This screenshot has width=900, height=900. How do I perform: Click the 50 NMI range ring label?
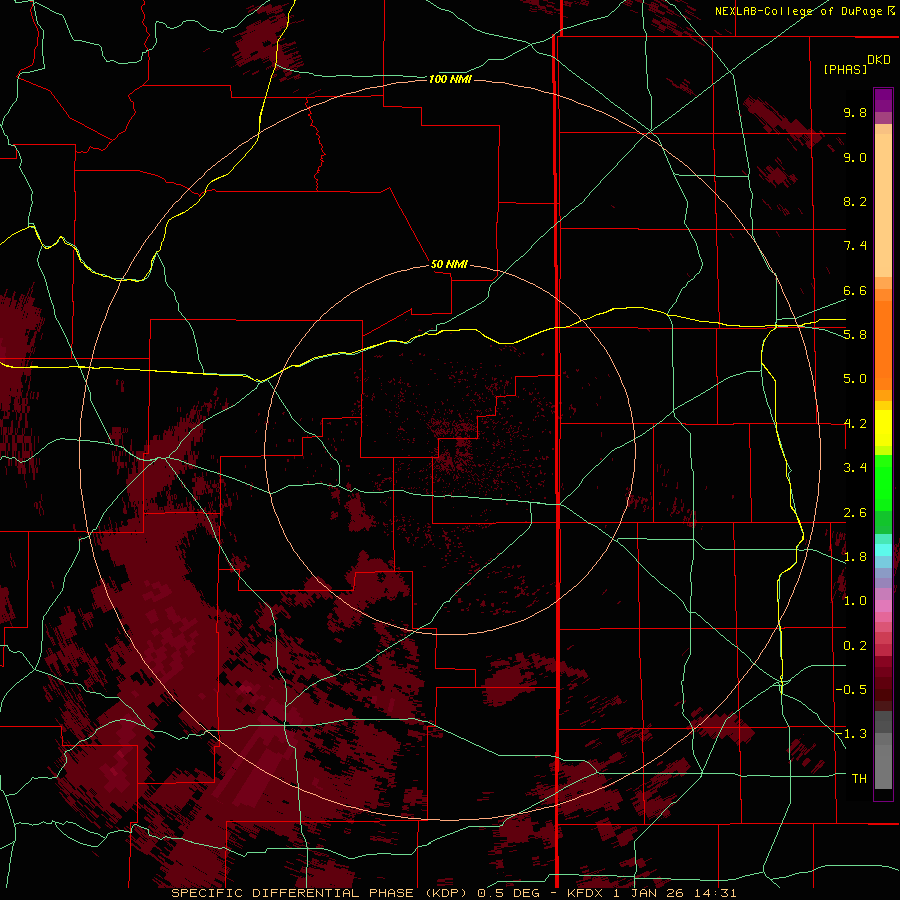click(x=449, y=264)
